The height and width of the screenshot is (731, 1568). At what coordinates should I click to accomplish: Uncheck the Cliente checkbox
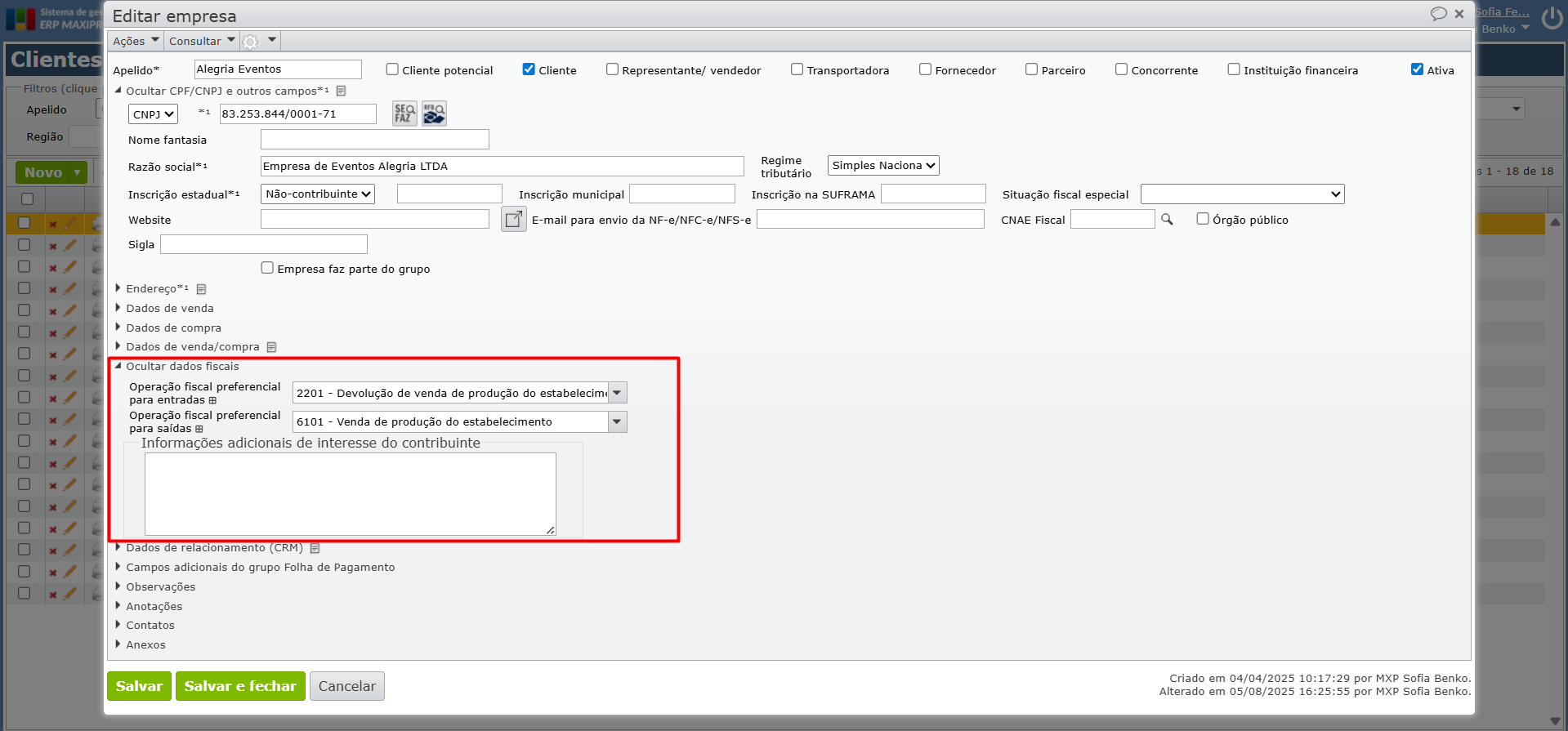click(529, 69)
